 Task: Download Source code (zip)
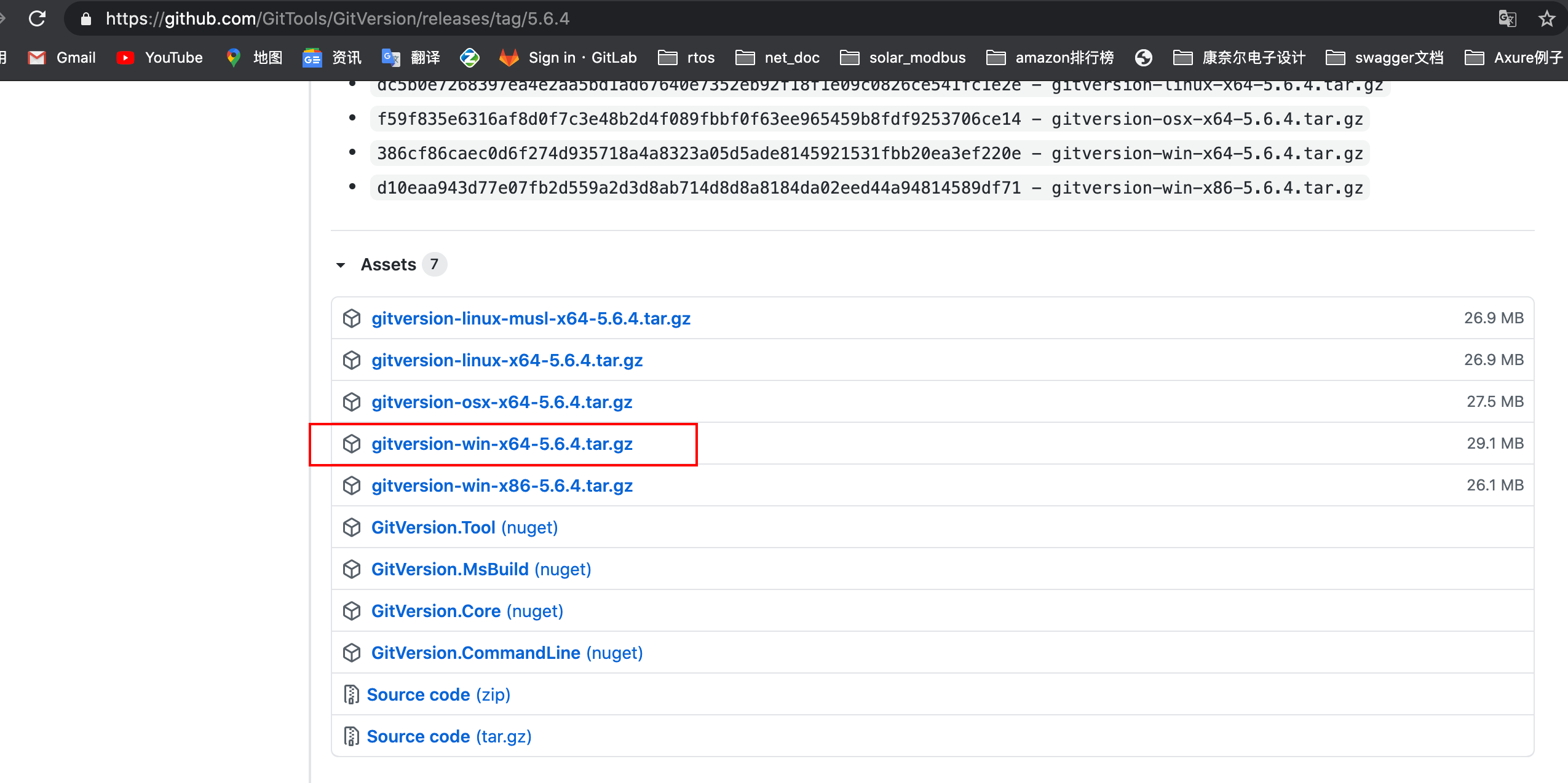pos(438,694)
